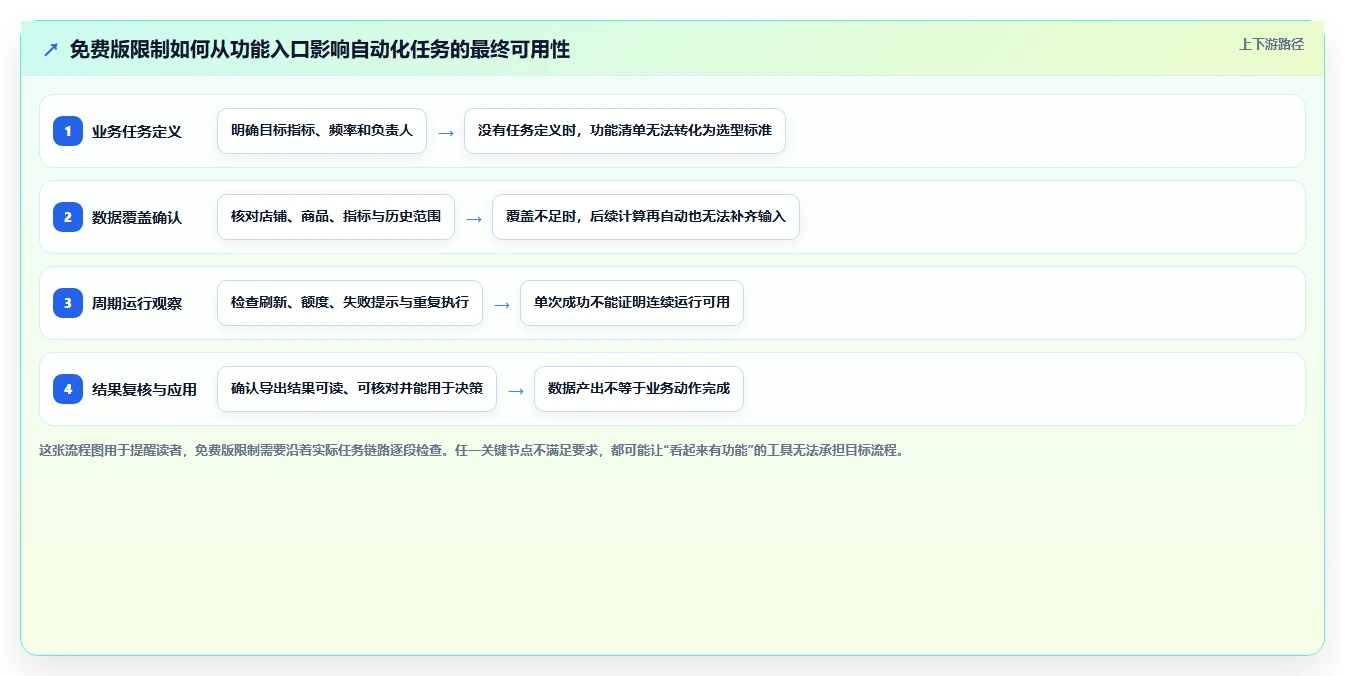Select the 周期运行观察 step label
Viewport: 1345px width, 676px height.
137,304
